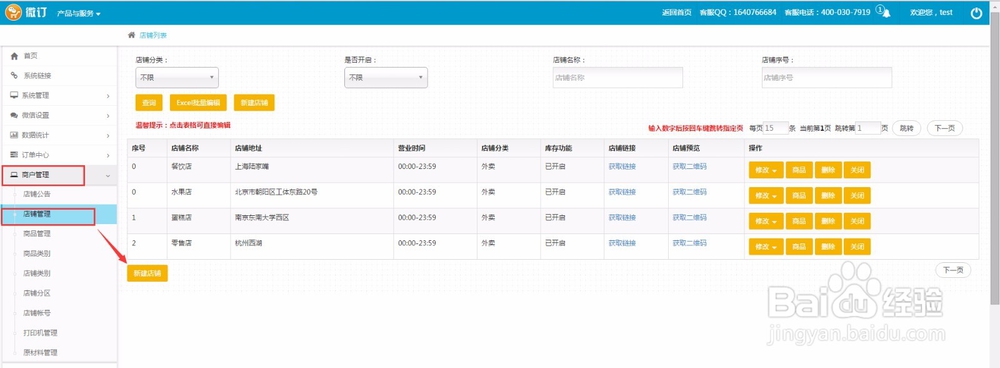Click the Excel批量编辑 button
The width and height of the screenshot is (1000, 368).
point(198,103)
